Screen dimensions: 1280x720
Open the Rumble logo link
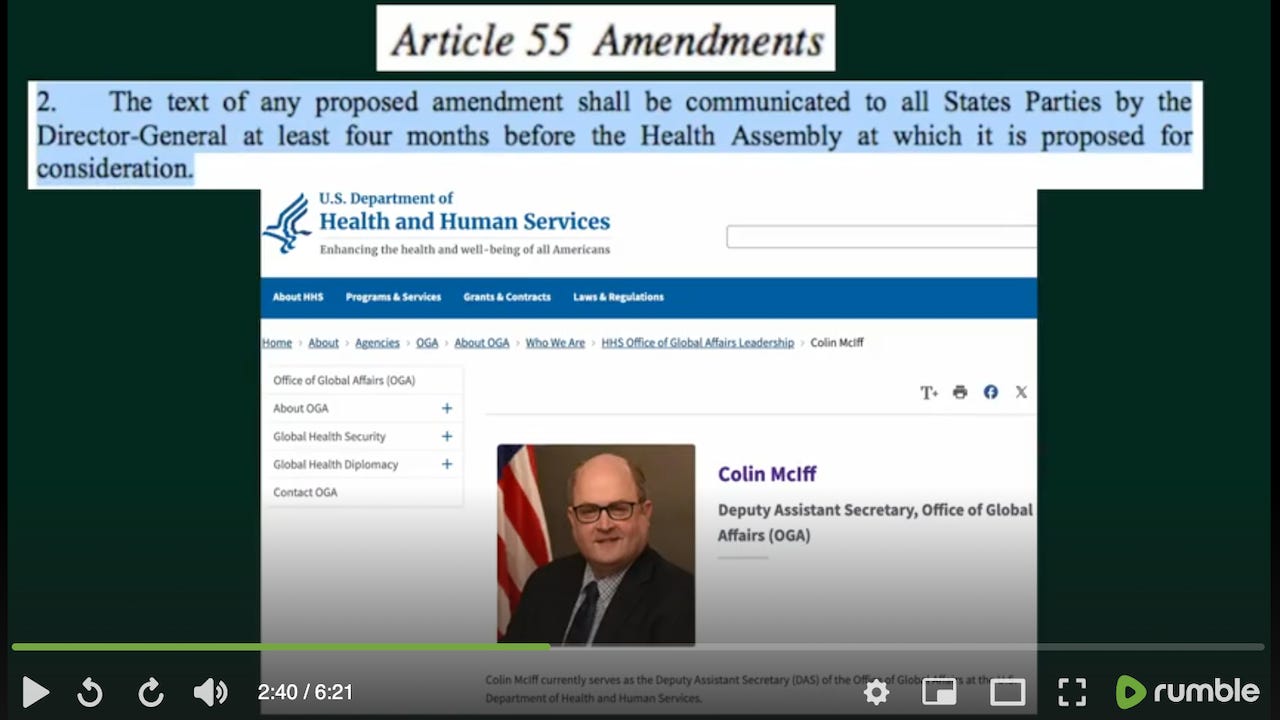tap(1187, 691)
